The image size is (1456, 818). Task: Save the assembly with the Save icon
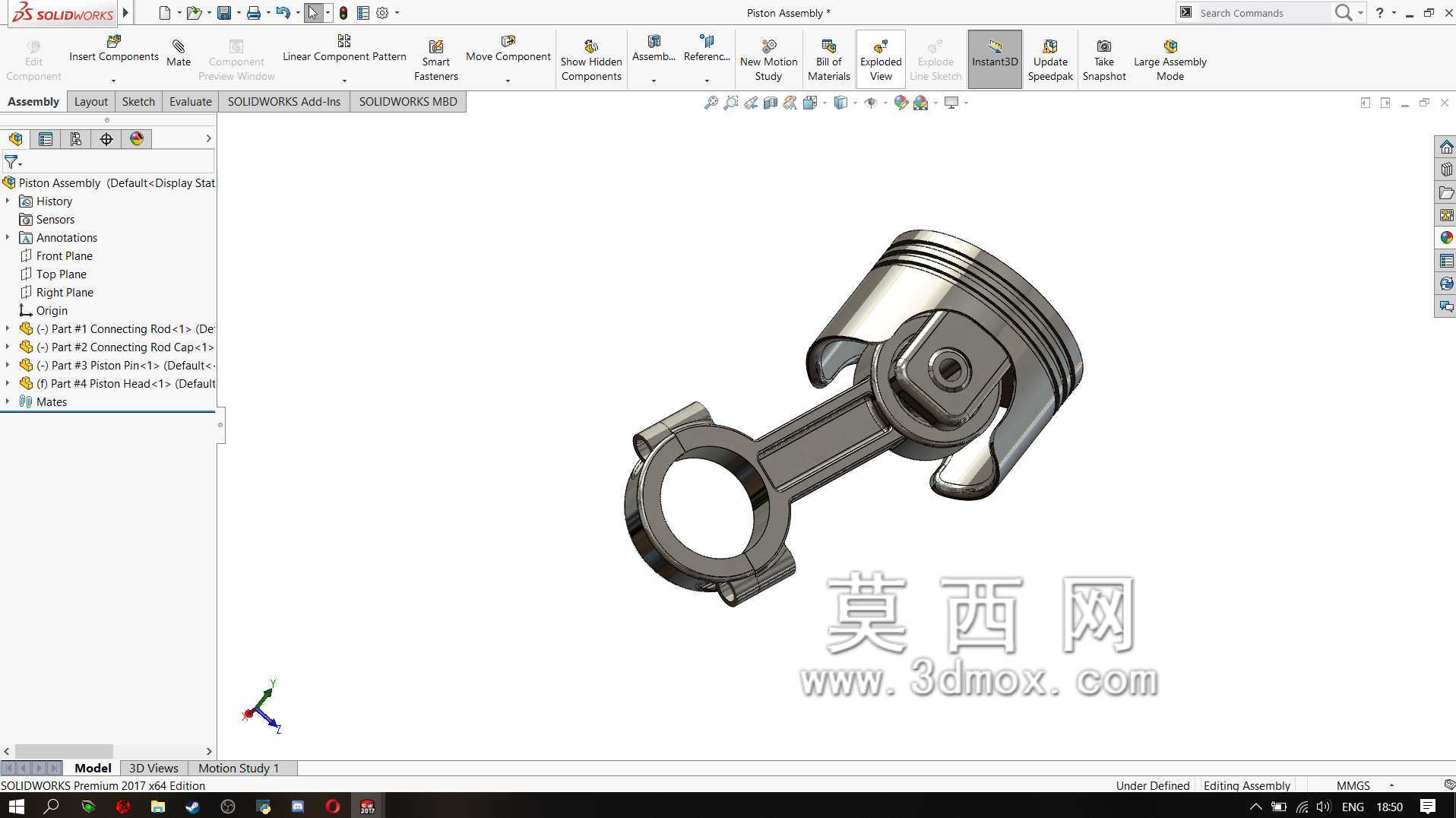pyautogui.click(x=224, y=13)
